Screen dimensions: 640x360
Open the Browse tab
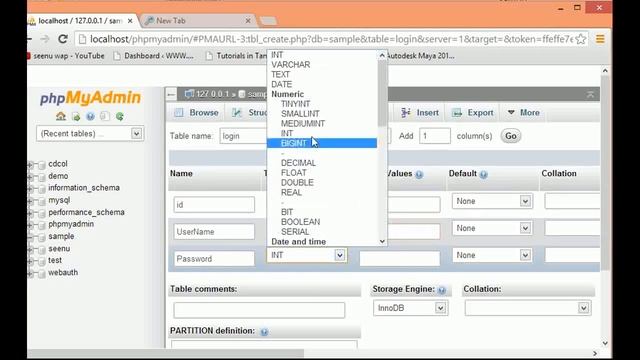(x=197, y=113)
